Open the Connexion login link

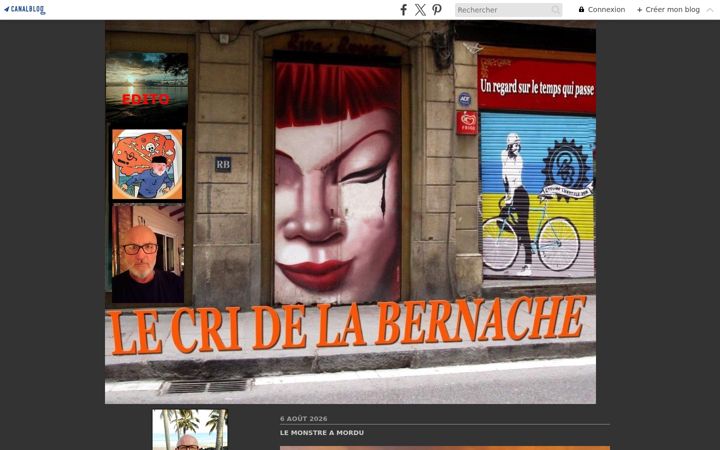[x=606, y=10]
